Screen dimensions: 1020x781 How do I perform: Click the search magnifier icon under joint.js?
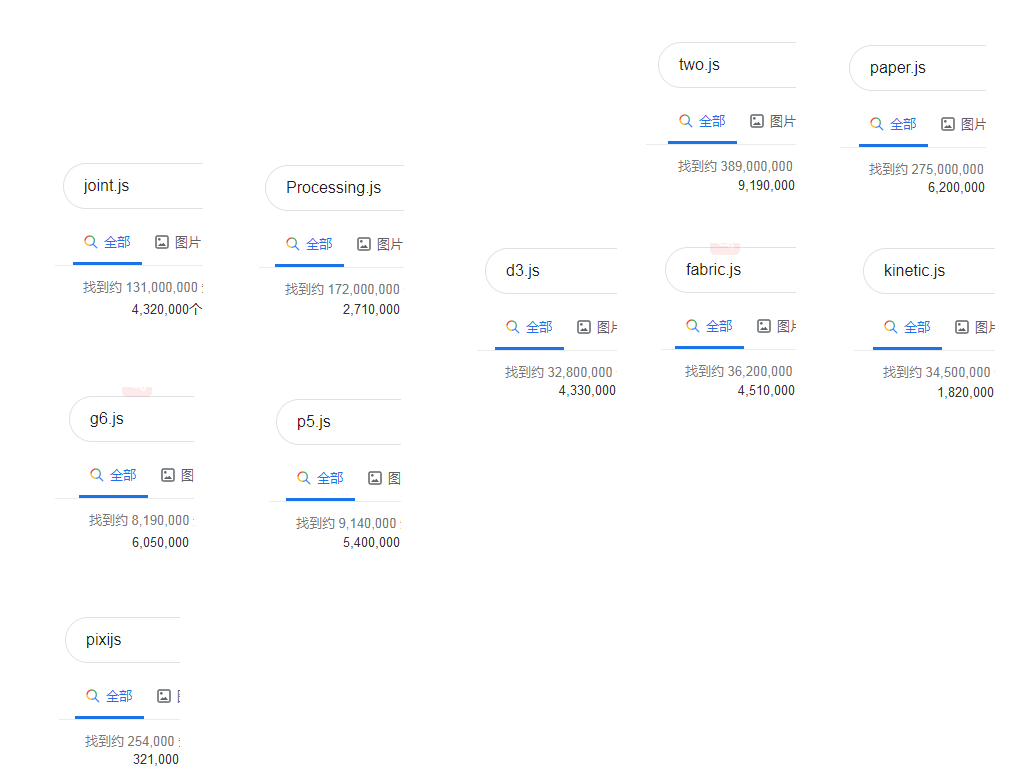coord(90,242)
